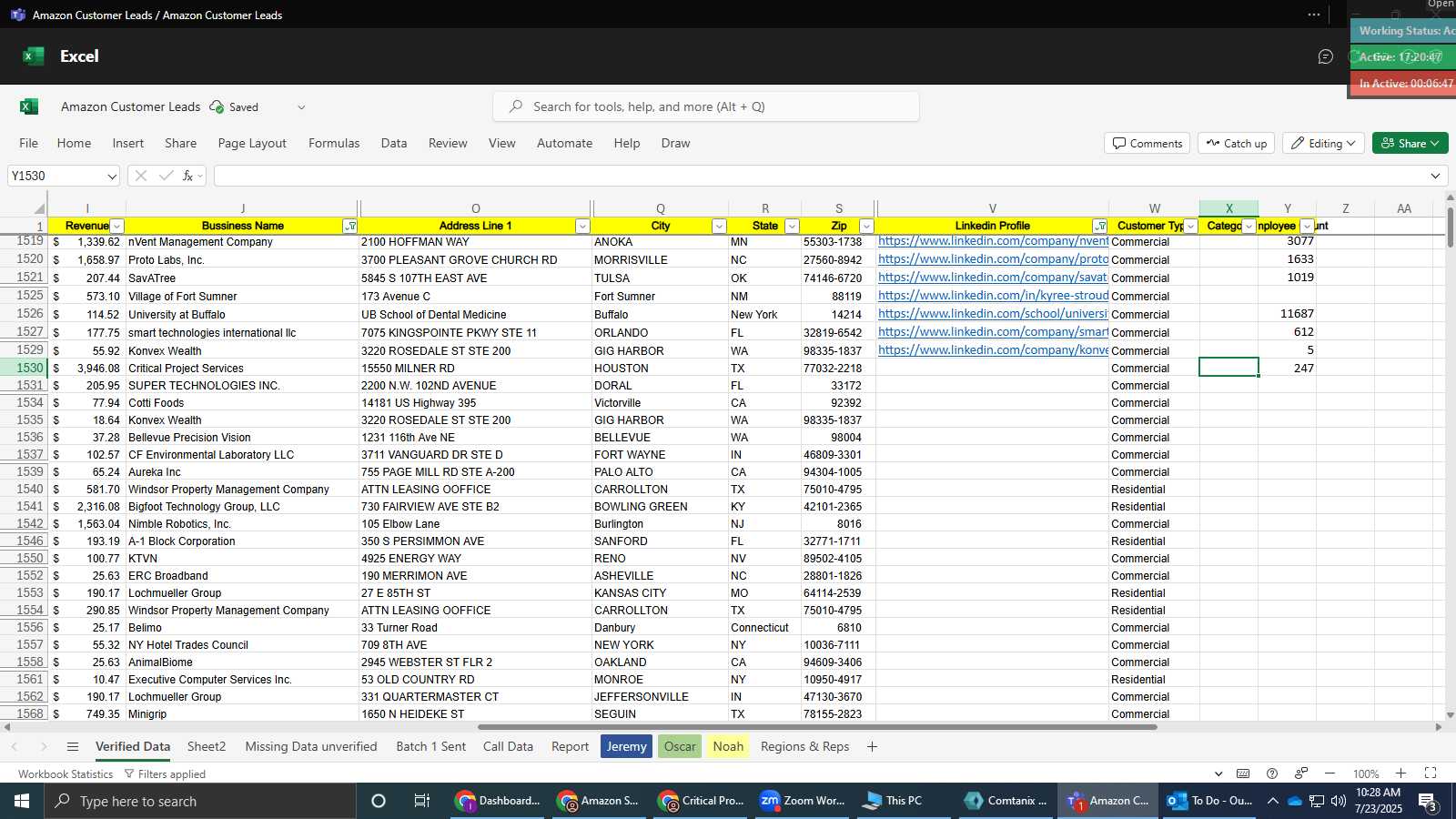
Task: Open the Automate ribbon tab
Action: [564, 143]
